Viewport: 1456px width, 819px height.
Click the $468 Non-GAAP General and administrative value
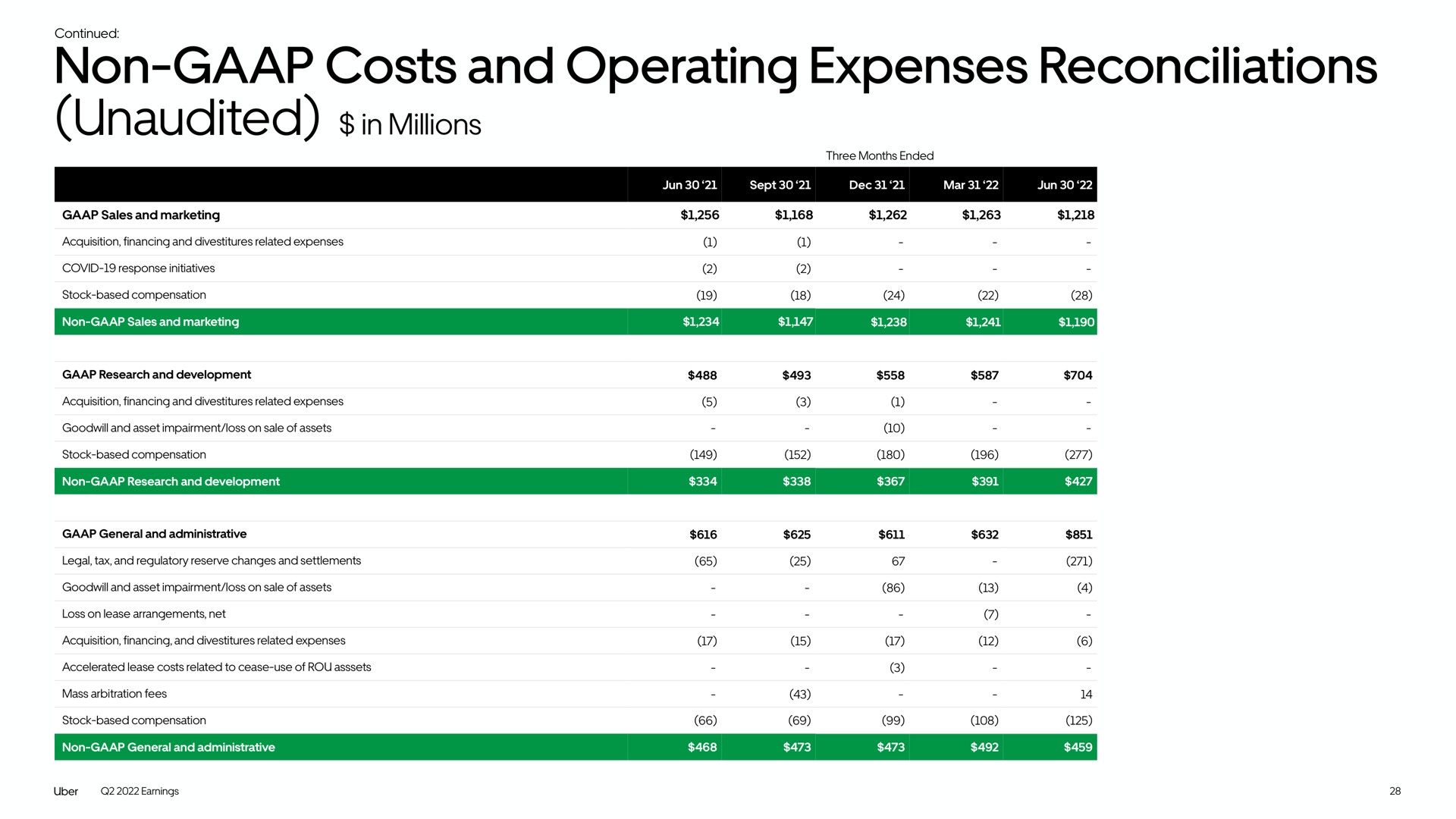(702, 747)
